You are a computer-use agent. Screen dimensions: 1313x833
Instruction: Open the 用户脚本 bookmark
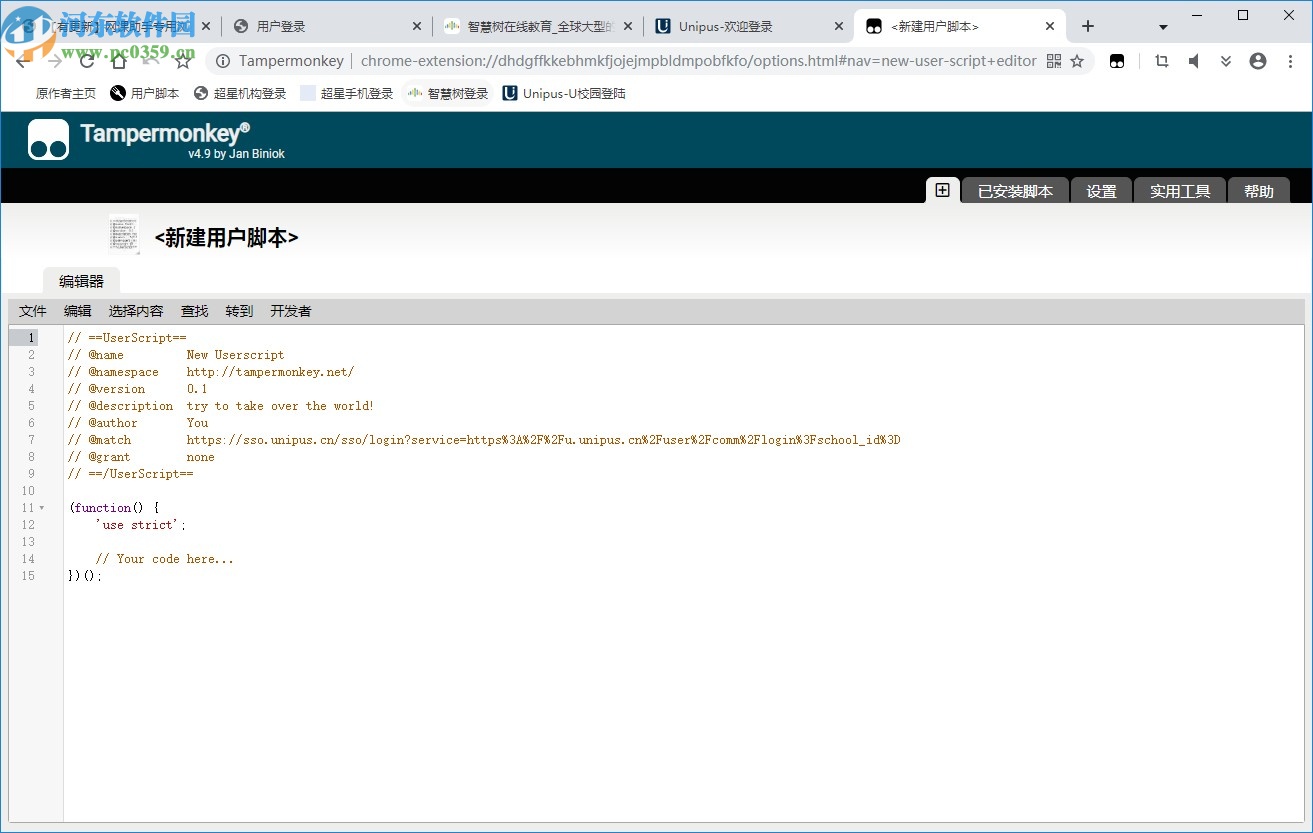point(145,93)
